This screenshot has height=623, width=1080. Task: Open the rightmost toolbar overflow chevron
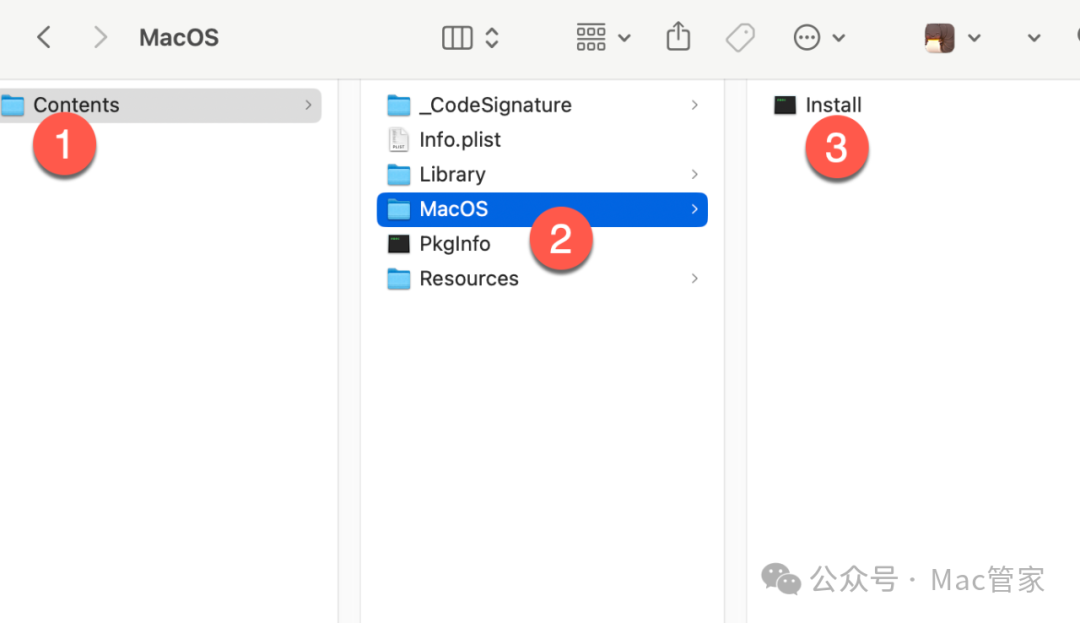[x=1034, y=38]
